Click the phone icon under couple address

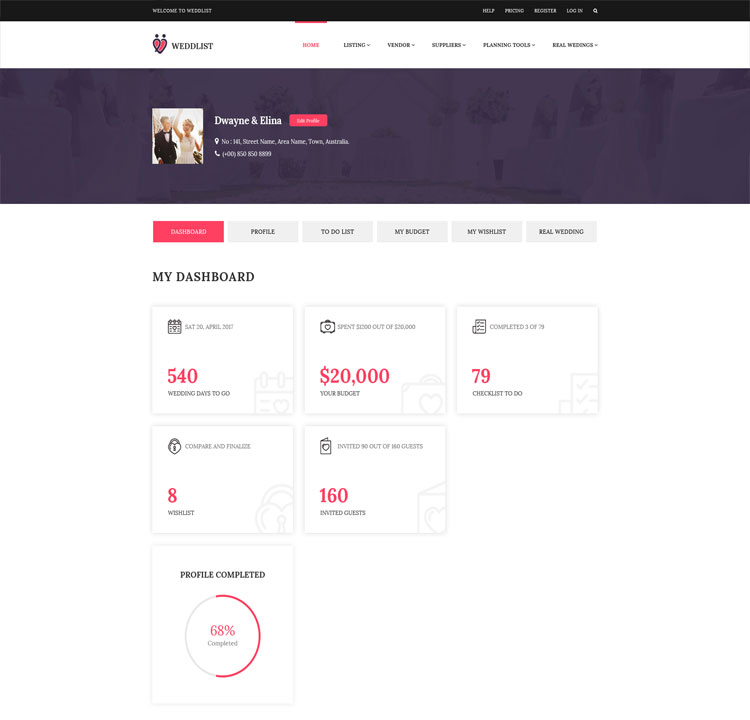click(217, 154)
